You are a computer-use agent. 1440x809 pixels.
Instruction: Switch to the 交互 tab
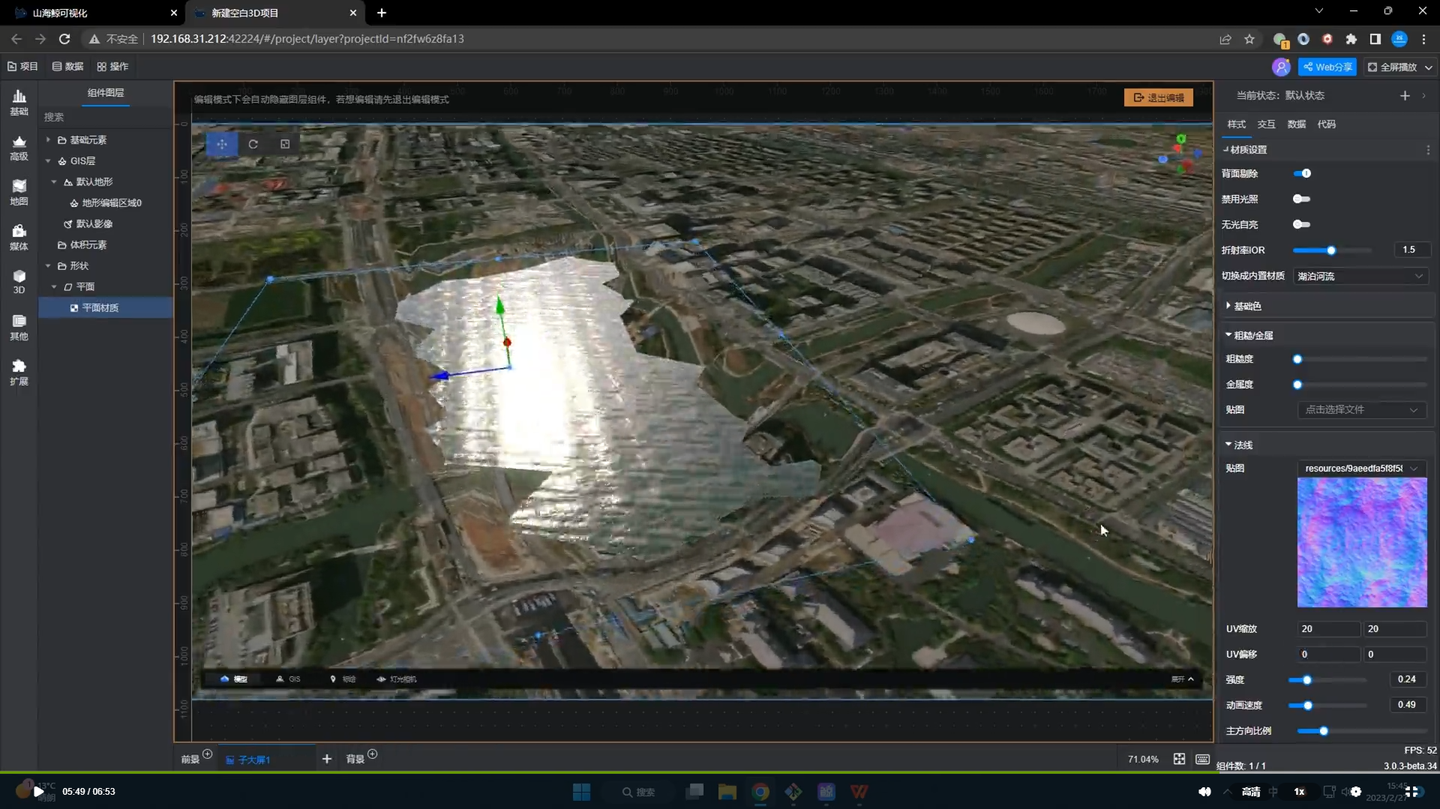pyautogui.click(x=1266, y=124)
